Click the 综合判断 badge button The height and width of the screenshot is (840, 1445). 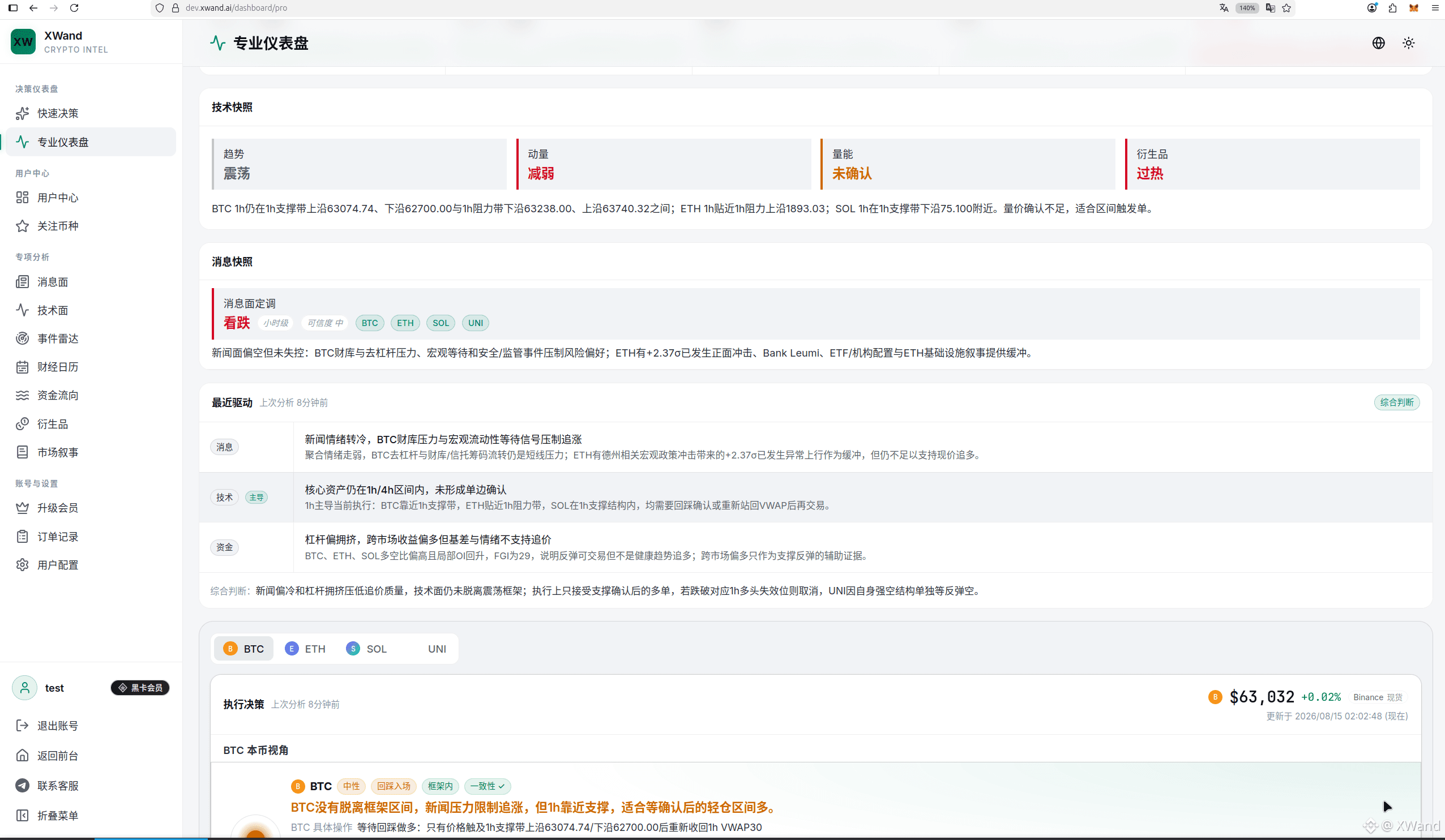1397,402
